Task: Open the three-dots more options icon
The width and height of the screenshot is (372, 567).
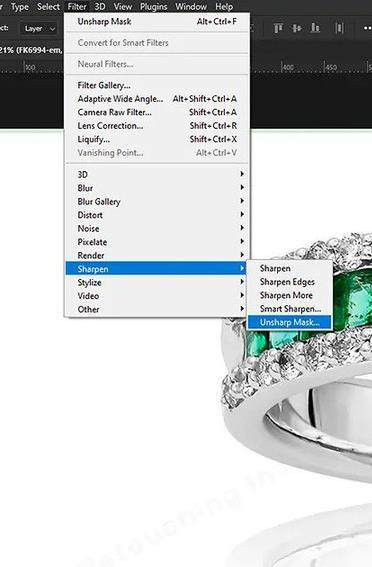Action: pos(367,28)
